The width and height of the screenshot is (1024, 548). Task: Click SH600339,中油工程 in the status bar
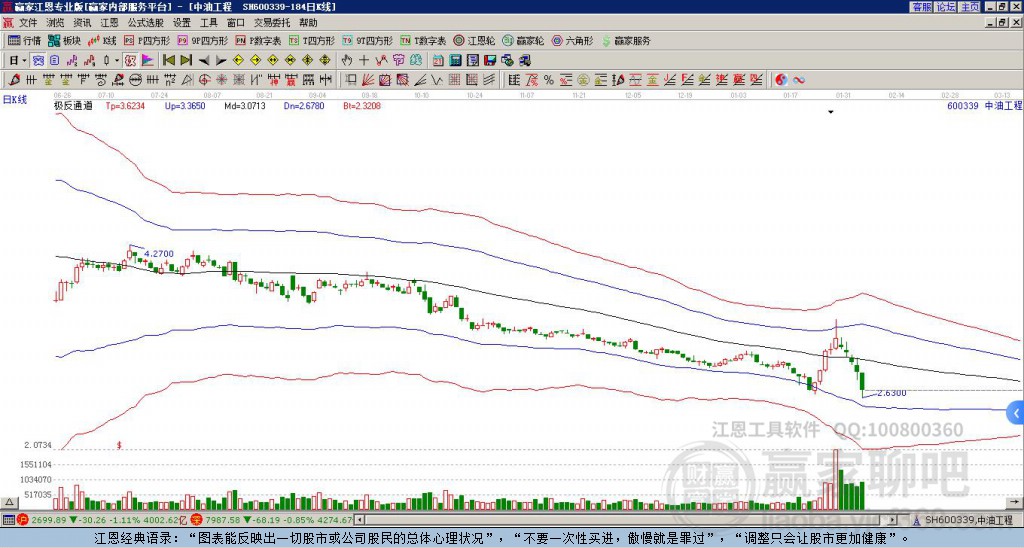click(968, 520)
